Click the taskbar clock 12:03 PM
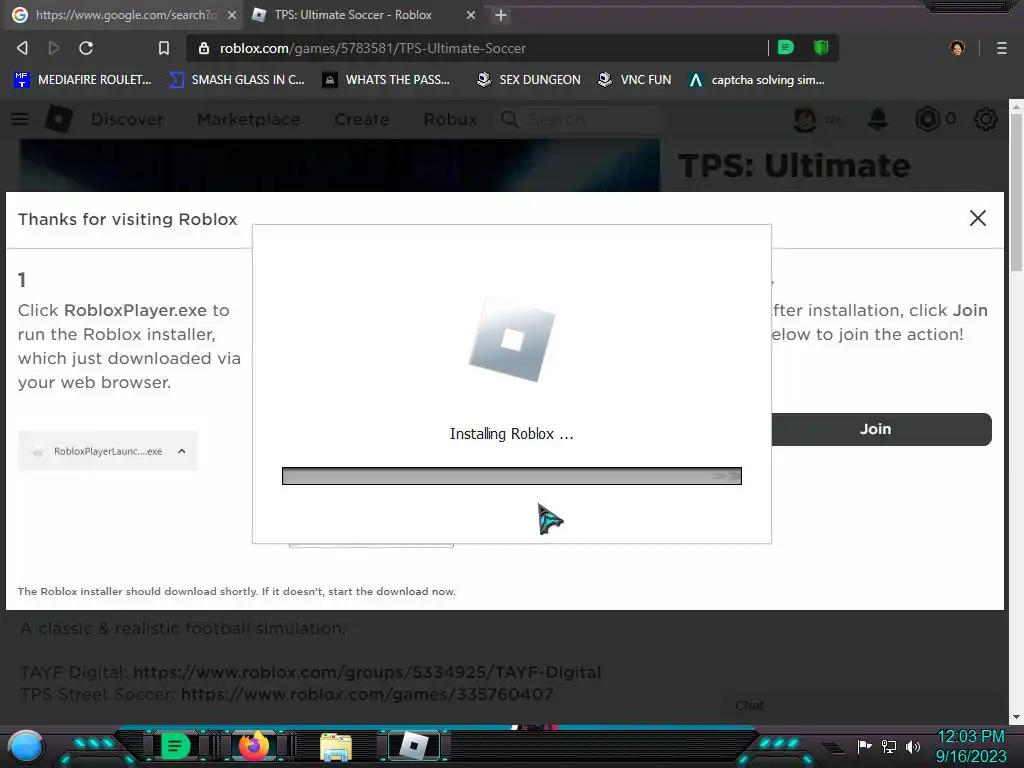The height and width of the screenshot is (768, 1024). [971, 737]
